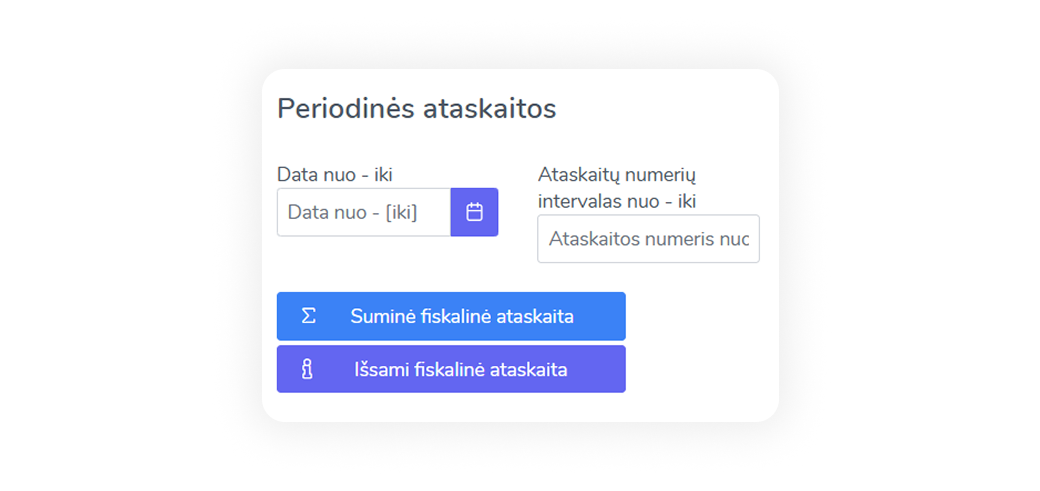The image size is (1040, 491).
Task: Click the report number range placeholder text
Action: tap(648, 240)
